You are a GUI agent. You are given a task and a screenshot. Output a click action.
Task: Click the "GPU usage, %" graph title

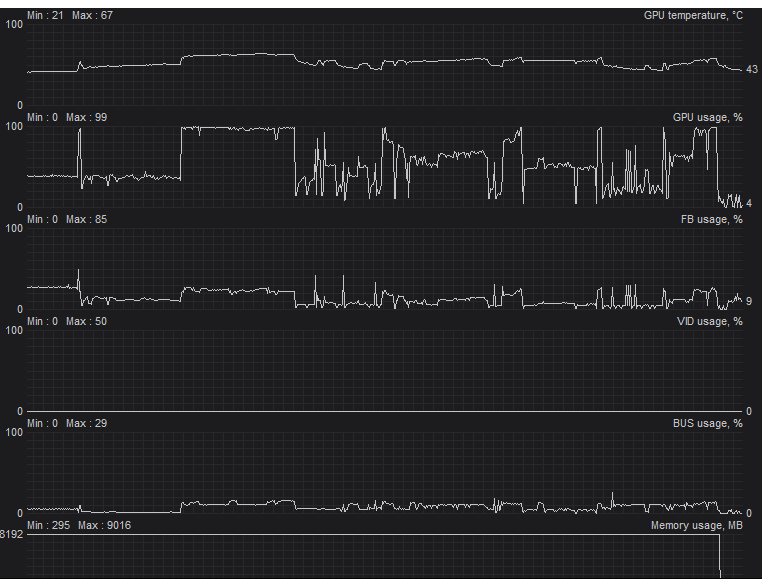[708, 118]
